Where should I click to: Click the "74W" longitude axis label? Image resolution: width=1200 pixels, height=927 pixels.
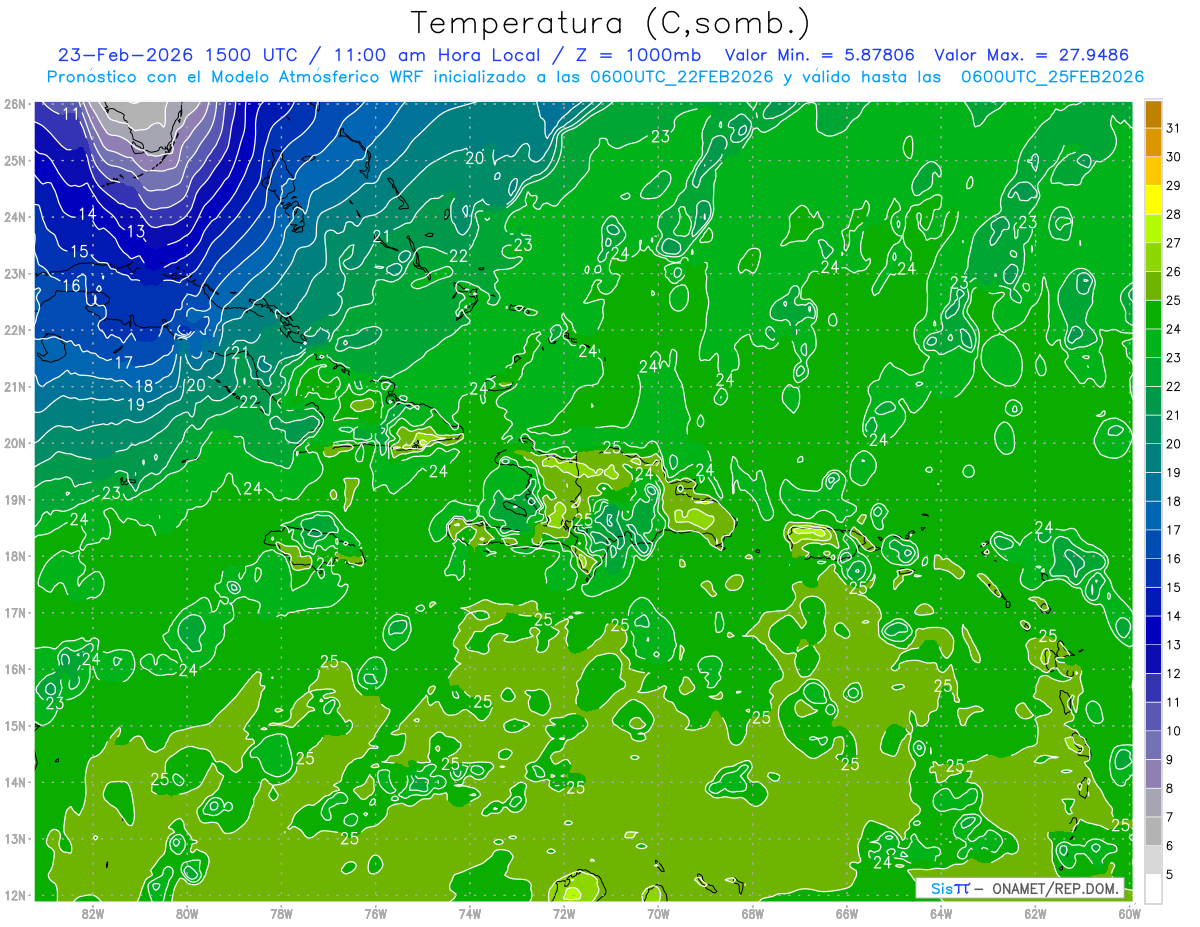(x=470, y=912)
